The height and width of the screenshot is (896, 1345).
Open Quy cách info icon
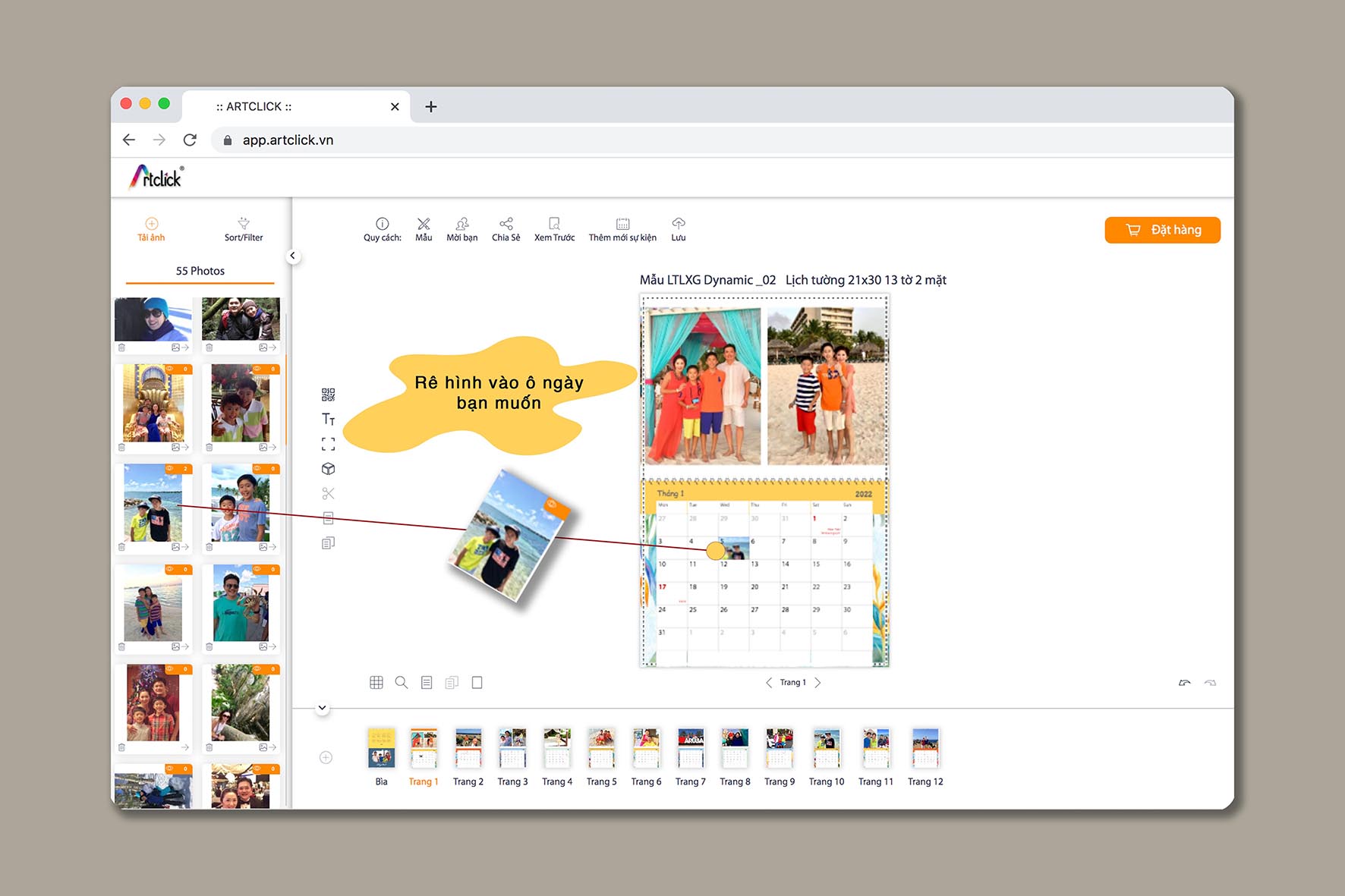(382, 223)
